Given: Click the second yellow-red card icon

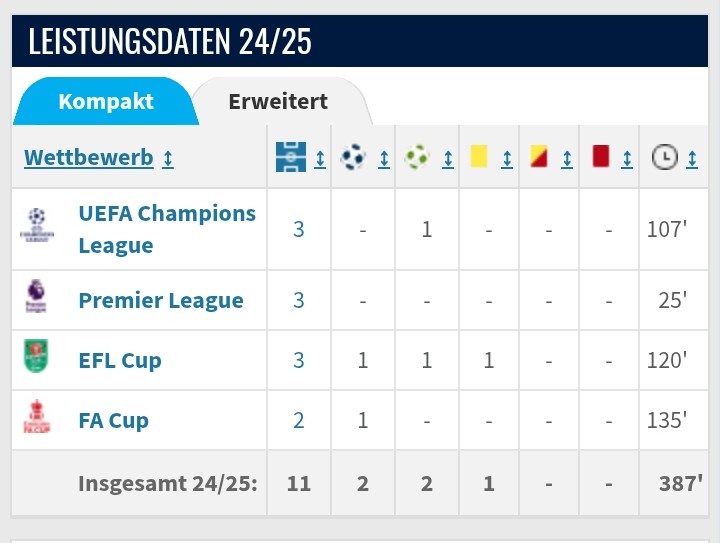Looking at the screenshot, I should [x=539, y=157].
